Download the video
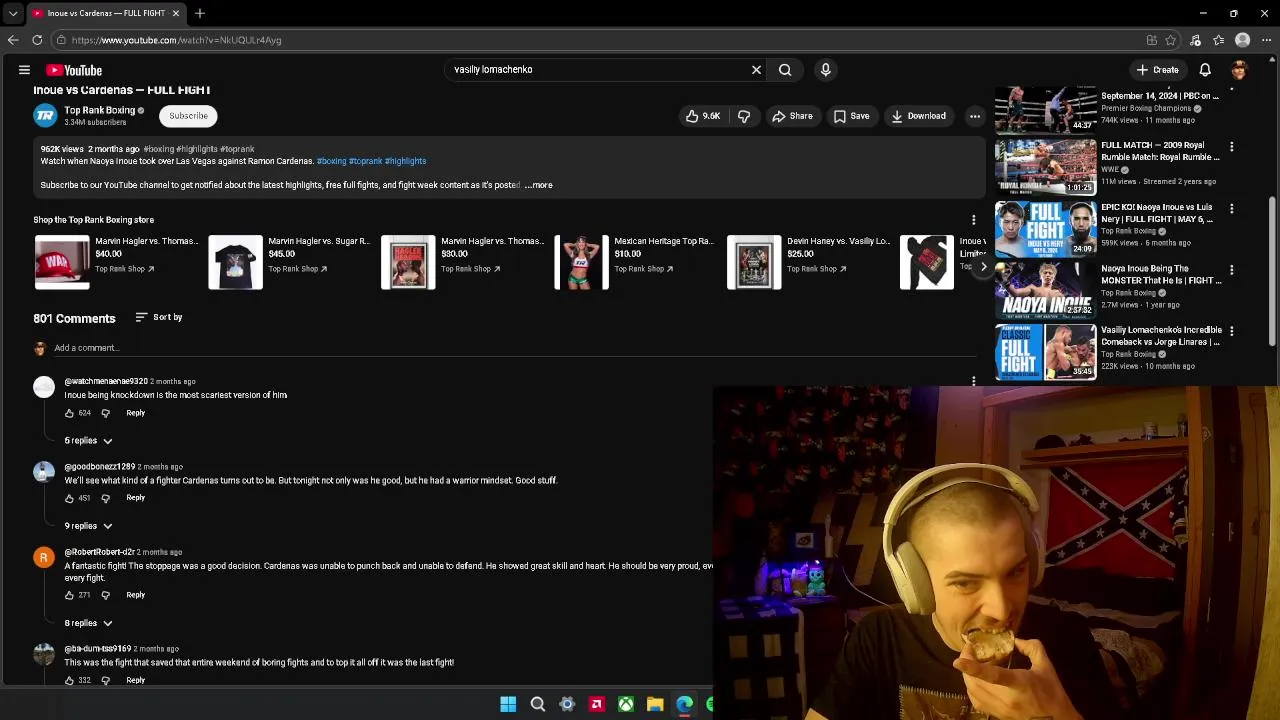This screenshot has width=1280, height=720. (918, 116)
